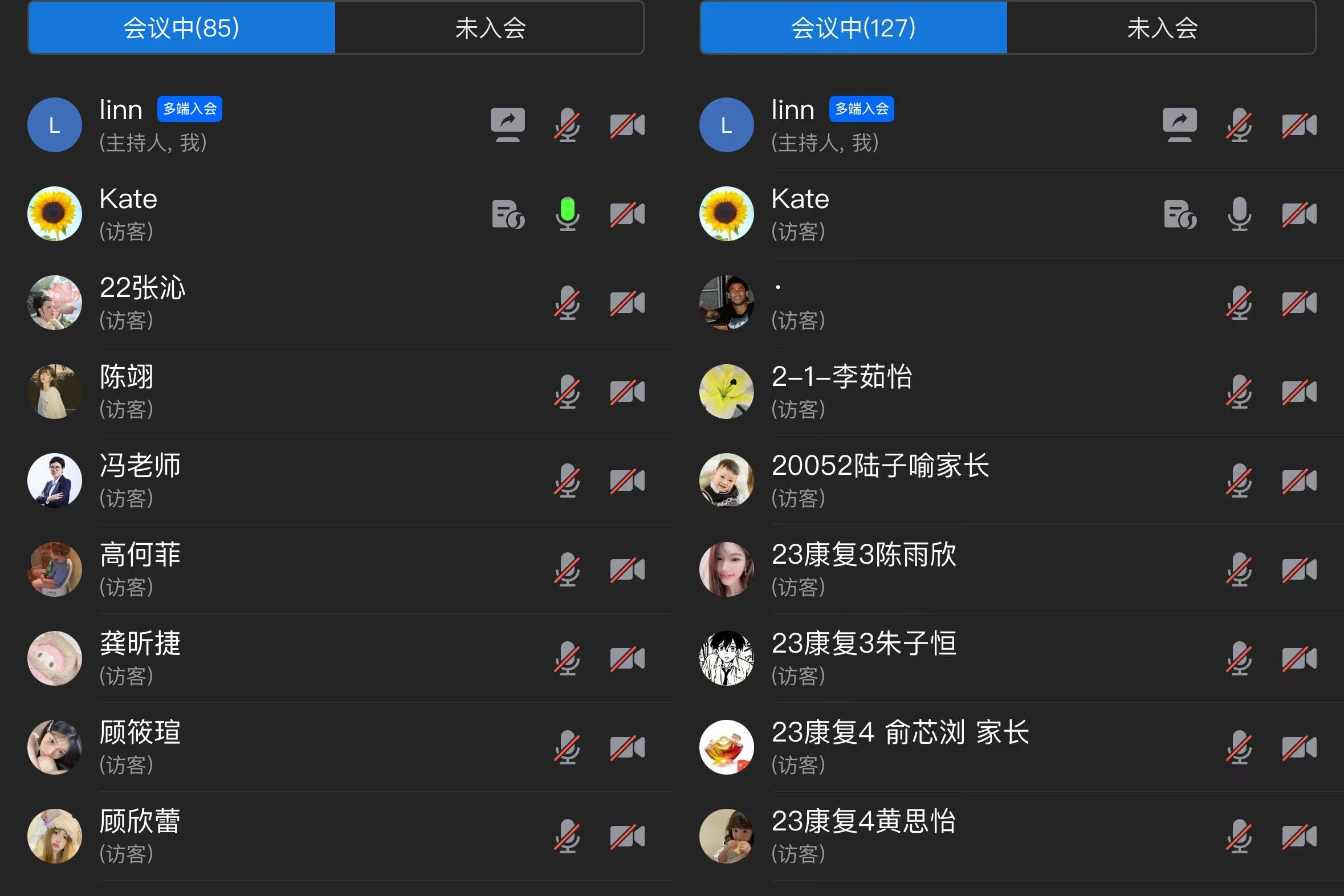Click the camera-off icon for 陈翊
The image size is (1344, 896).
(627, 392)
